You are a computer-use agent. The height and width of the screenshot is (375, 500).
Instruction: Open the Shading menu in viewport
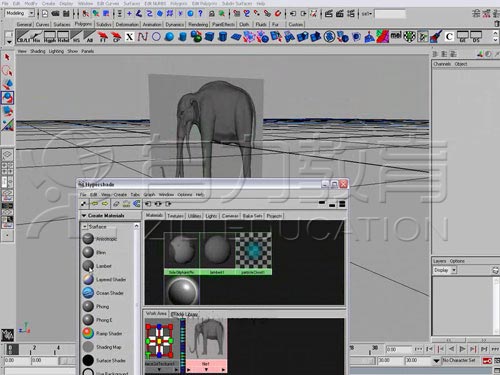[x=38, y=51]
